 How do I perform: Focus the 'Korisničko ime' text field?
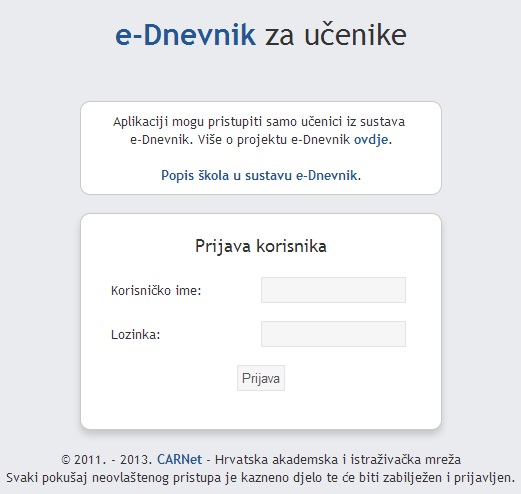(x=333, y=290)
